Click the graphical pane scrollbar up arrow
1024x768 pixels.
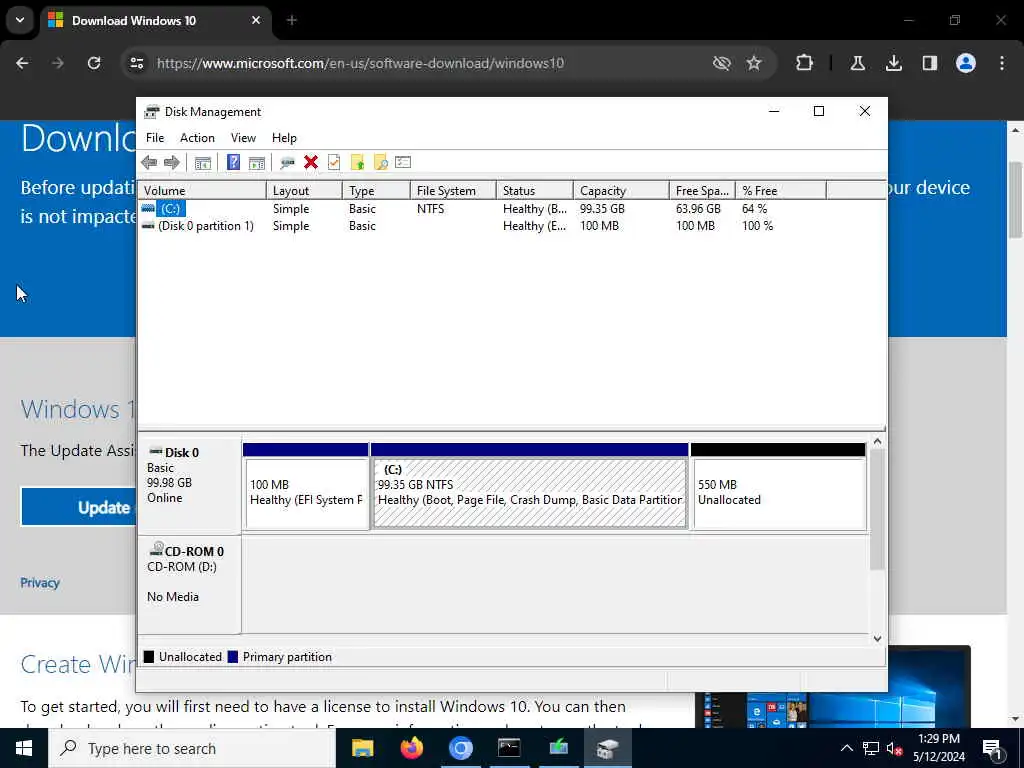point(877,442)
